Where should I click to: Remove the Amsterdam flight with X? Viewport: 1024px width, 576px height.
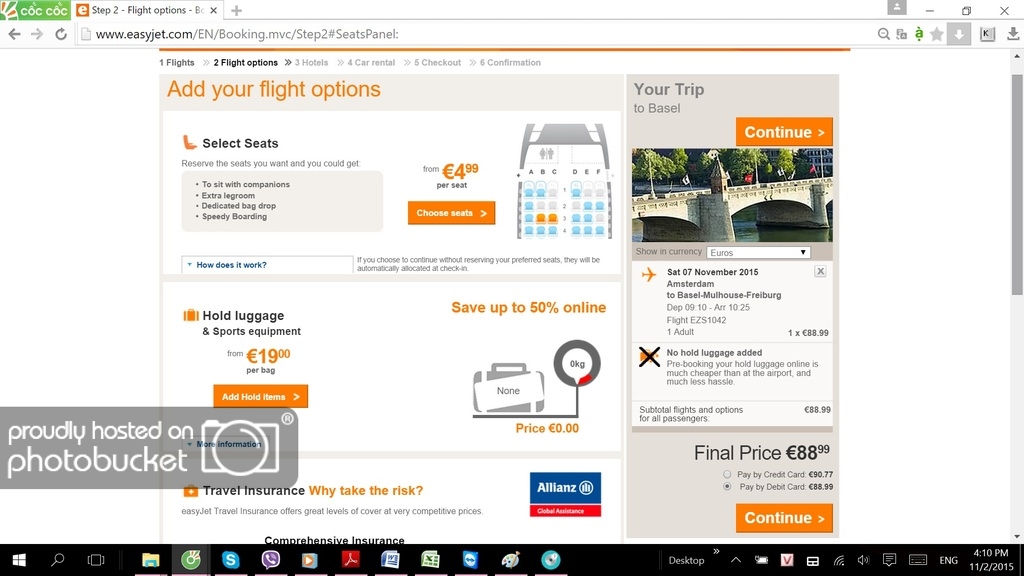(820, 271)
